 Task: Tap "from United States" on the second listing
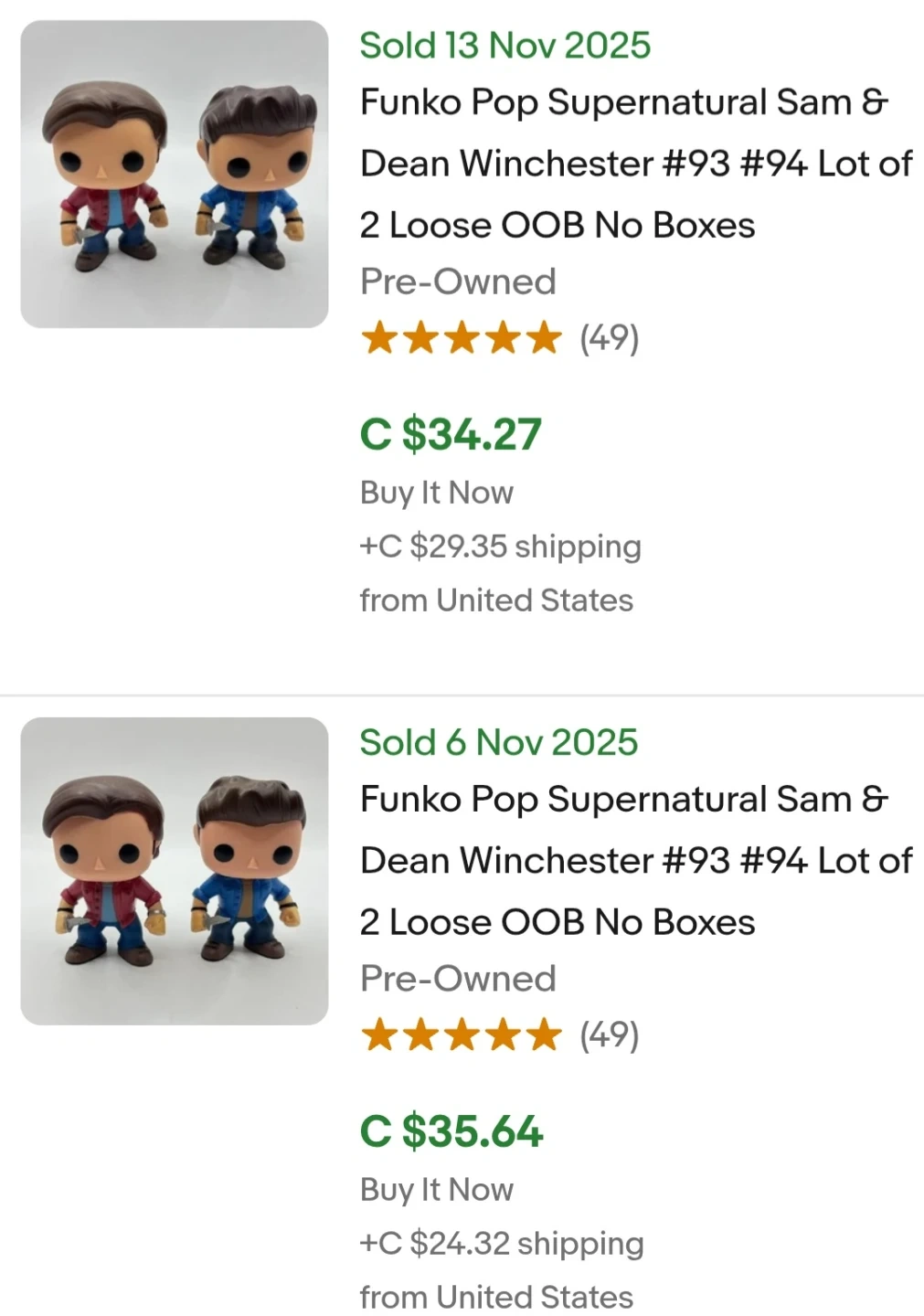pyautogui.click(x=496, y=1297)
